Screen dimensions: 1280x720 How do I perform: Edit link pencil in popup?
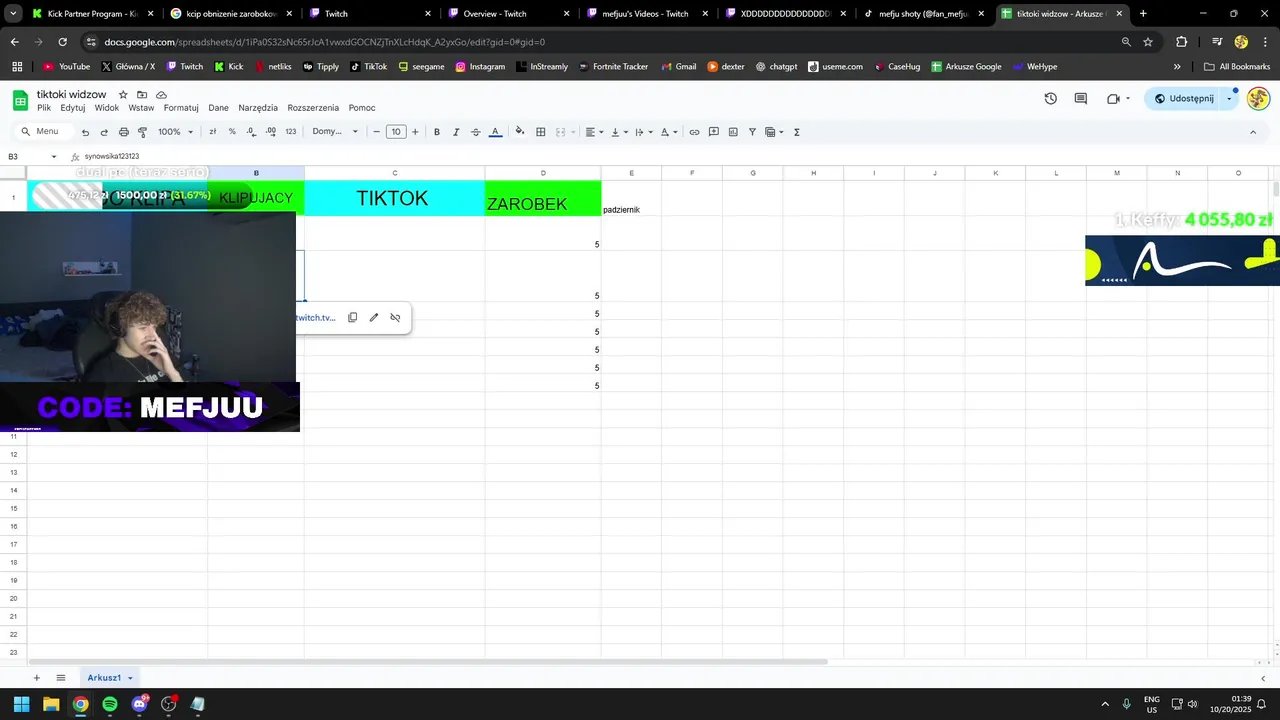(x=374, y=318)
